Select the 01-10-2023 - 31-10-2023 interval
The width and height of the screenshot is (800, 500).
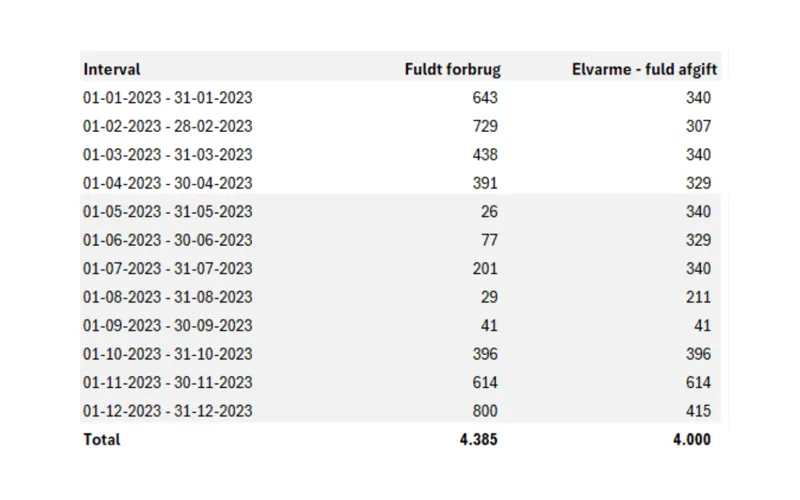(x=168, y=354)
